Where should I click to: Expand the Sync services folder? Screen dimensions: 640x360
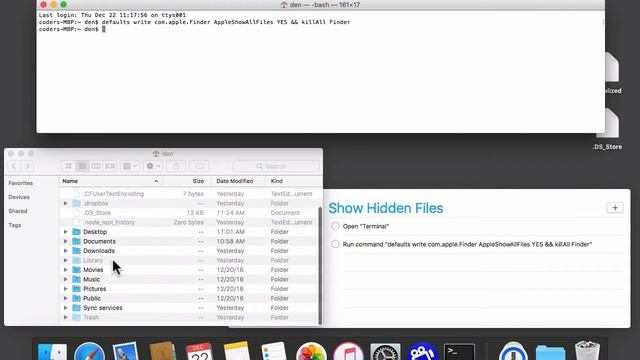[66, 308]
